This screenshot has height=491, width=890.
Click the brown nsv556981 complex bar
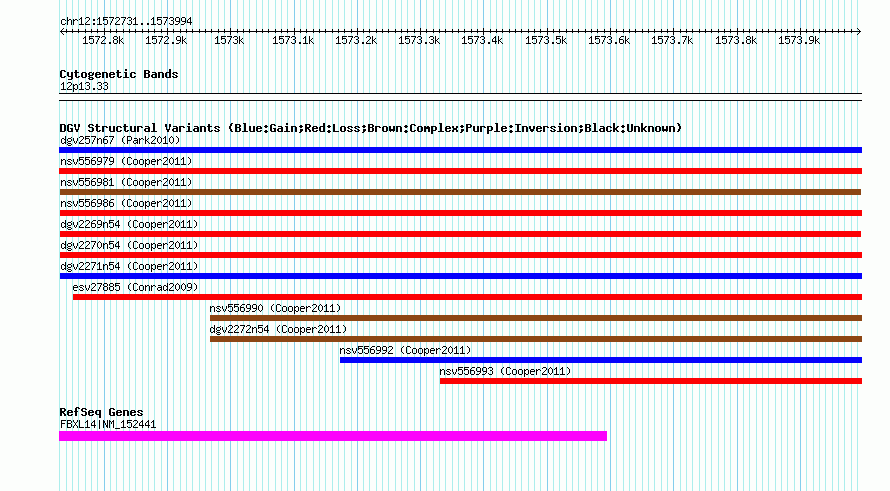coord(460,192)
